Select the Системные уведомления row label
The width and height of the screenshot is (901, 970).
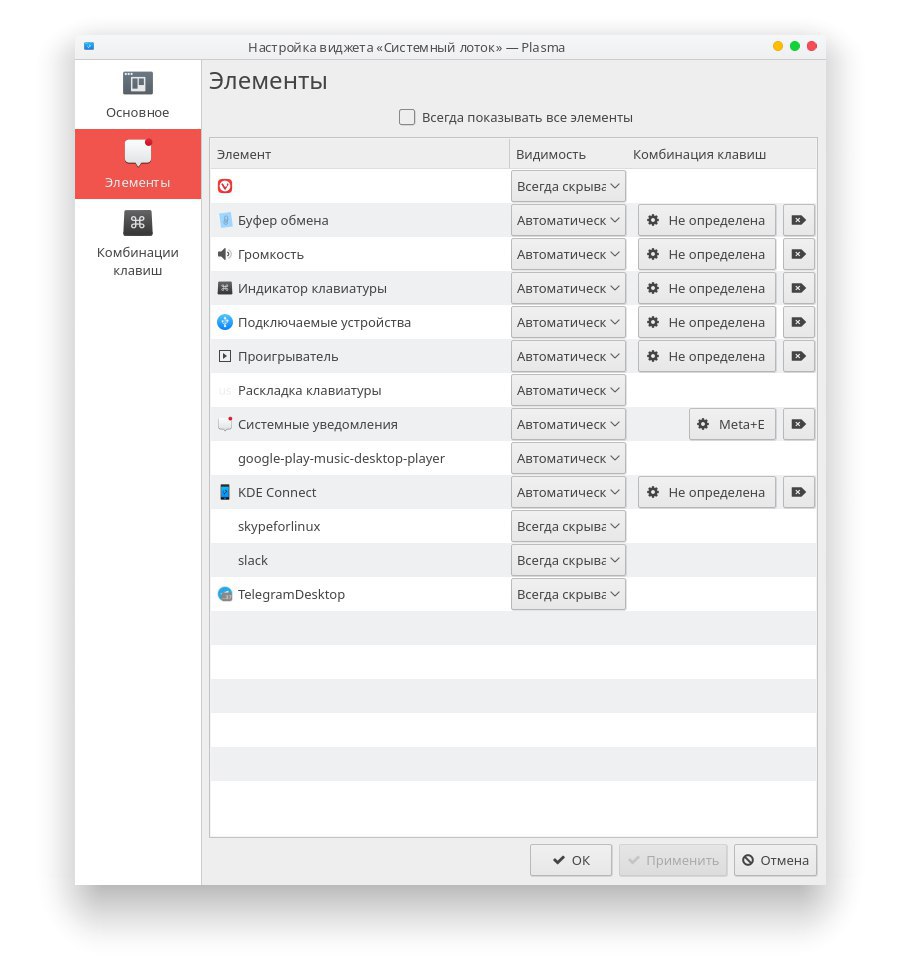coord(317,424)
